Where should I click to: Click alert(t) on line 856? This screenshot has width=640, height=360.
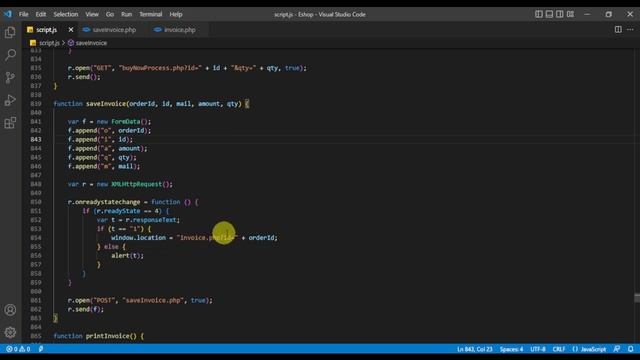[126, 256]
